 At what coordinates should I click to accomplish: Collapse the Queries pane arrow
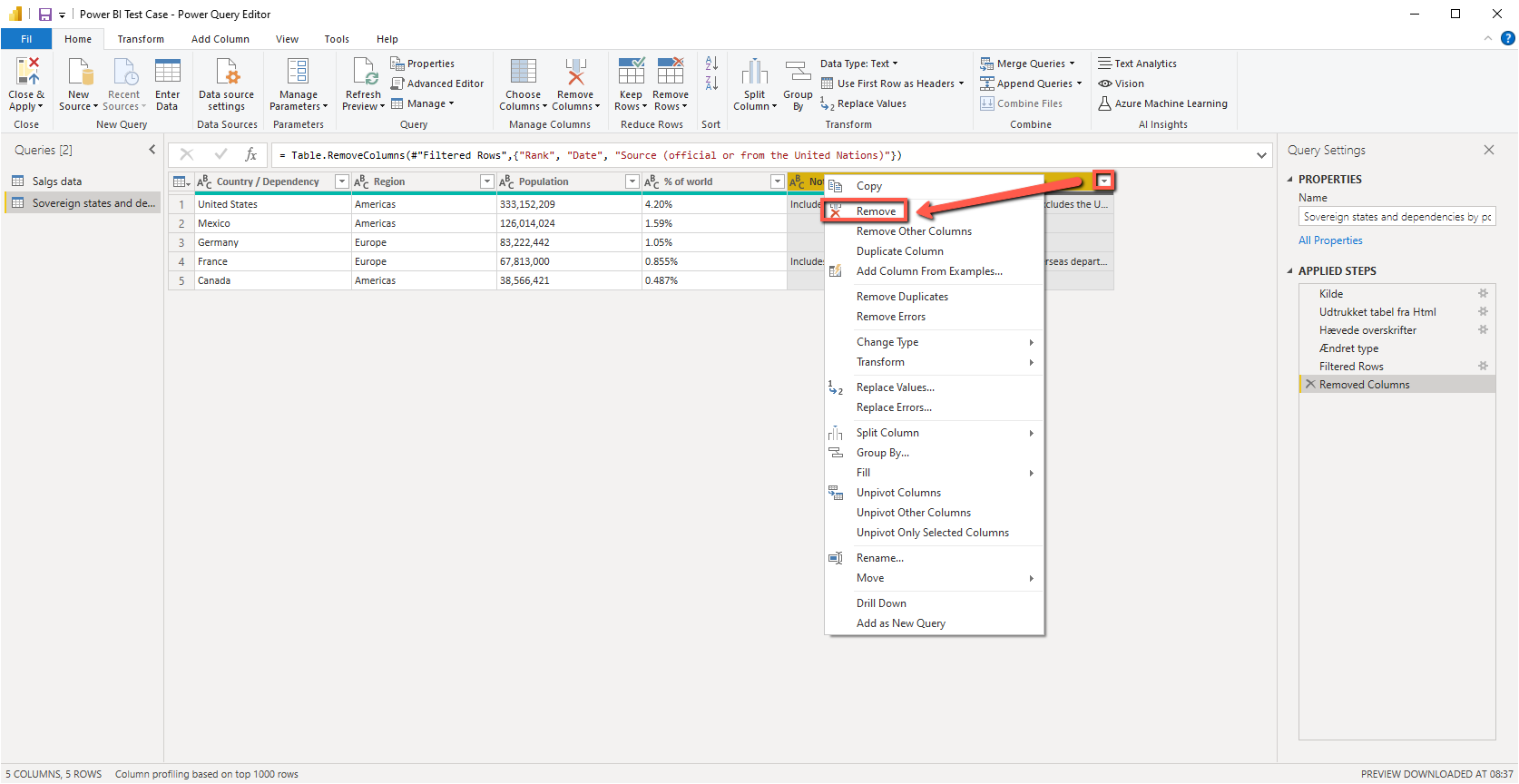(152, 150)
